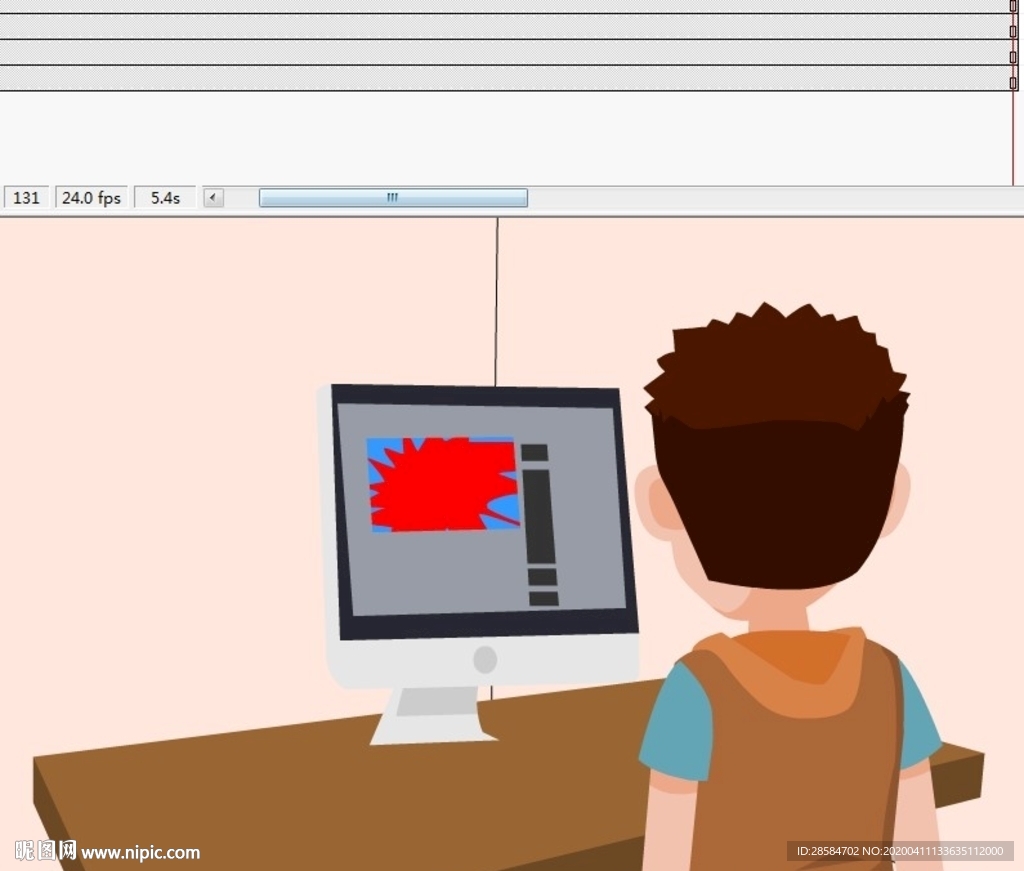Click the 24.0 fps frame rate field
1024x871 pixels.
point(91,198)
